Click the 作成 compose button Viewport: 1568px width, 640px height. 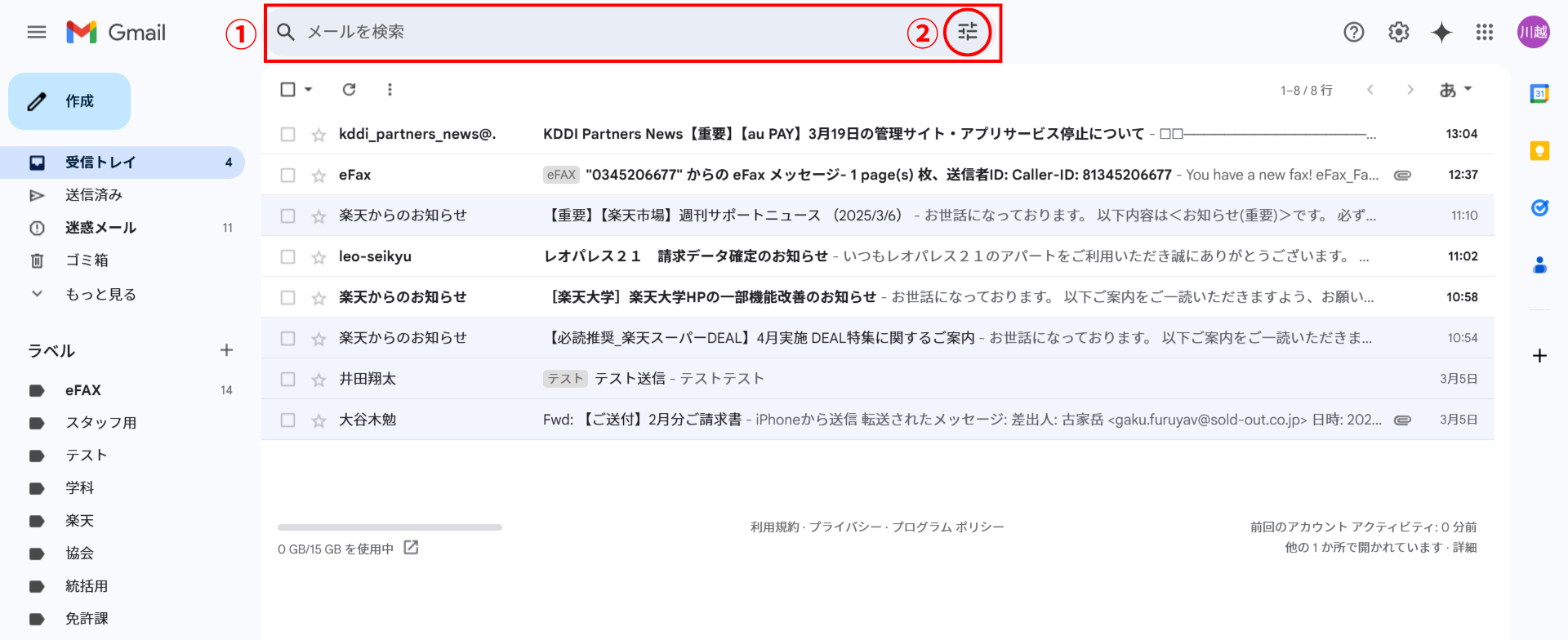point(69,101)
